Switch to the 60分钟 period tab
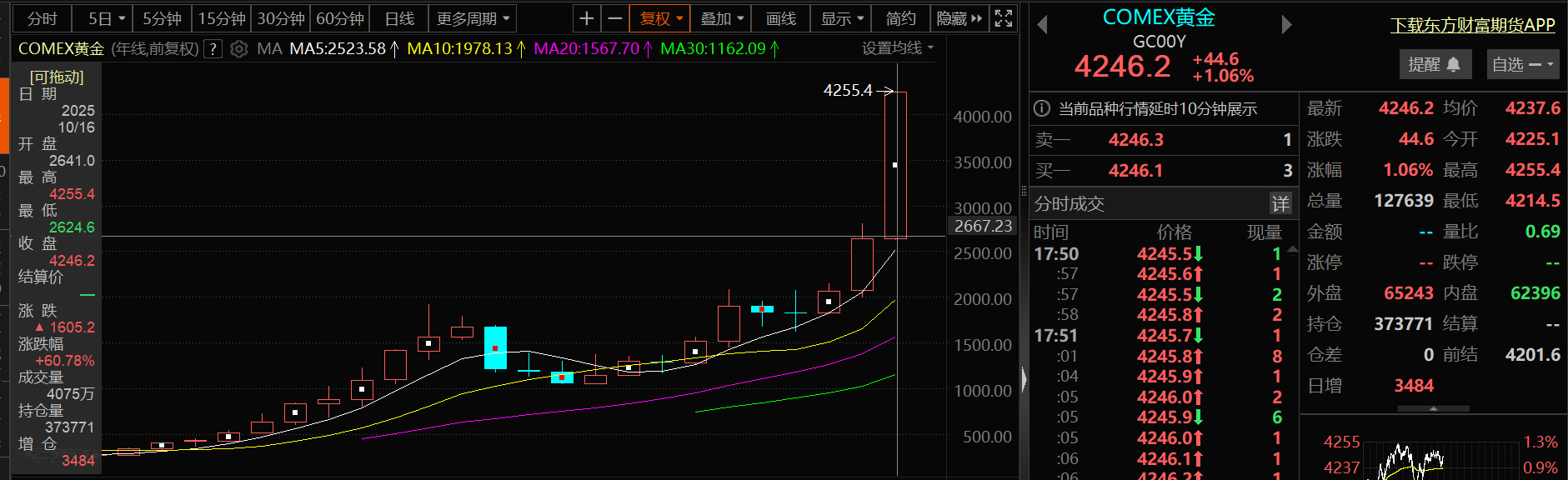 340,18
